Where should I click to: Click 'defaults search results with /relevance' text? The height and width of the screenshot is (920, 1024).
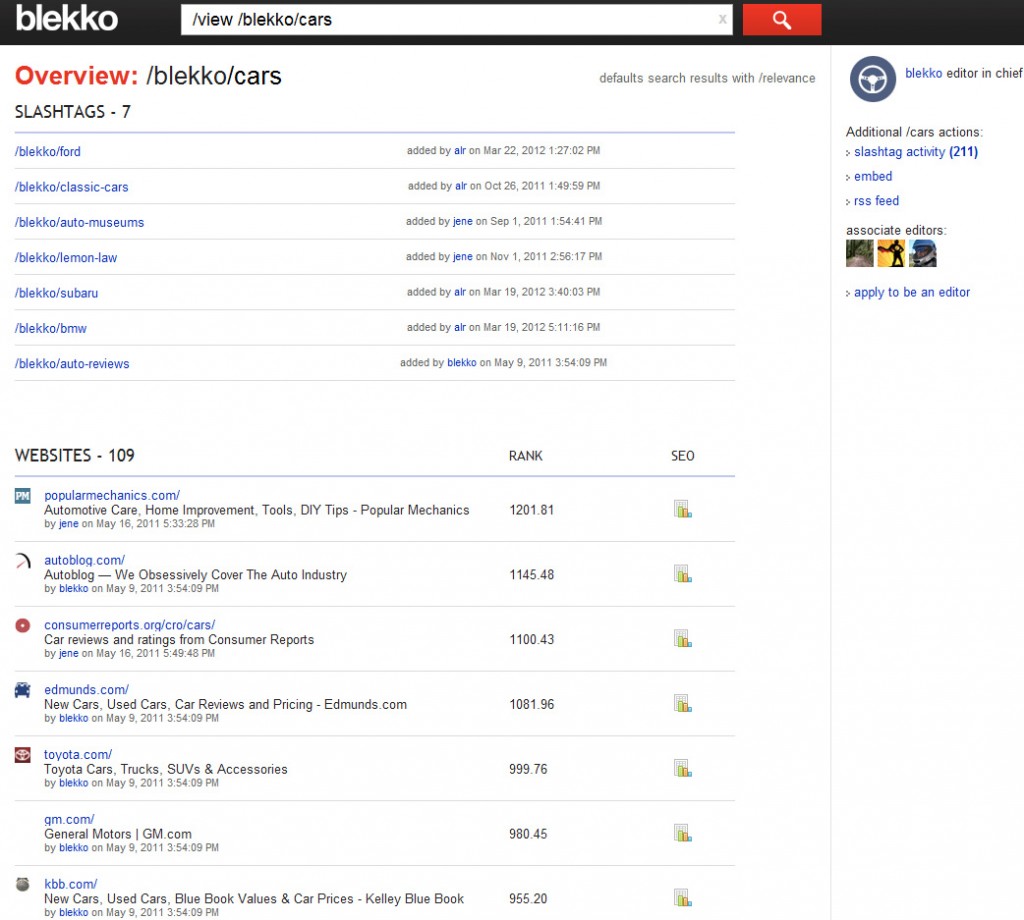[707, 78]
